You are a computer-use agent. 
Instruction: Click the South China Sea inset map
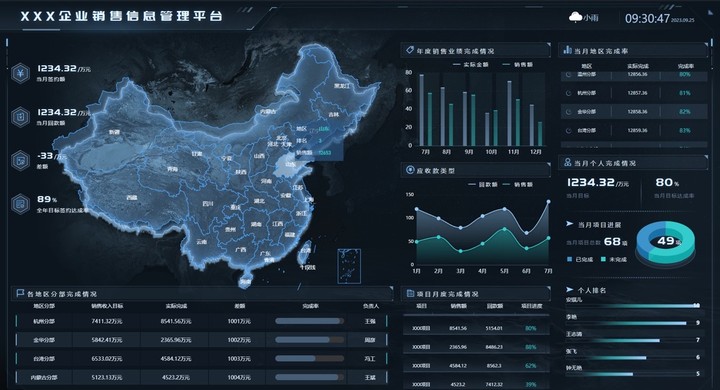pyautogui.click(x=349, y=266)
